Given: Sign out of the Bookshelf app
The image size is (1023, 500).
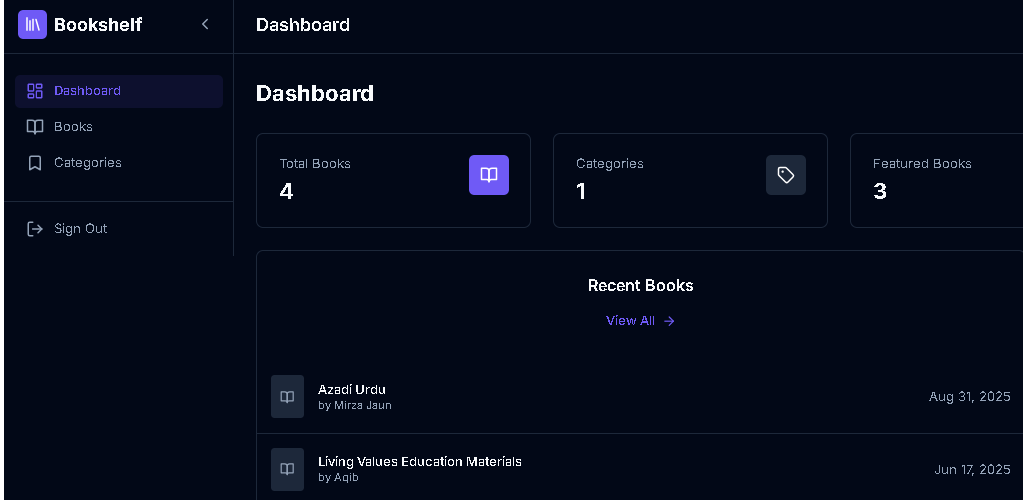Looking at the screenshot, I should pyautogui.click(x=80, y=229).
